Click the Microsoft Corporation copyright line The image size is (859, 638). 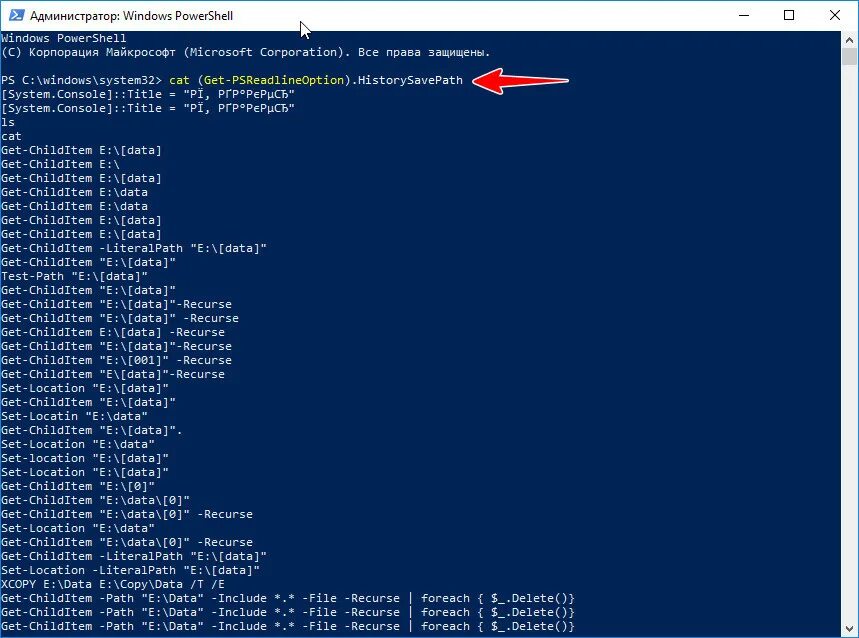click(245, 53)
